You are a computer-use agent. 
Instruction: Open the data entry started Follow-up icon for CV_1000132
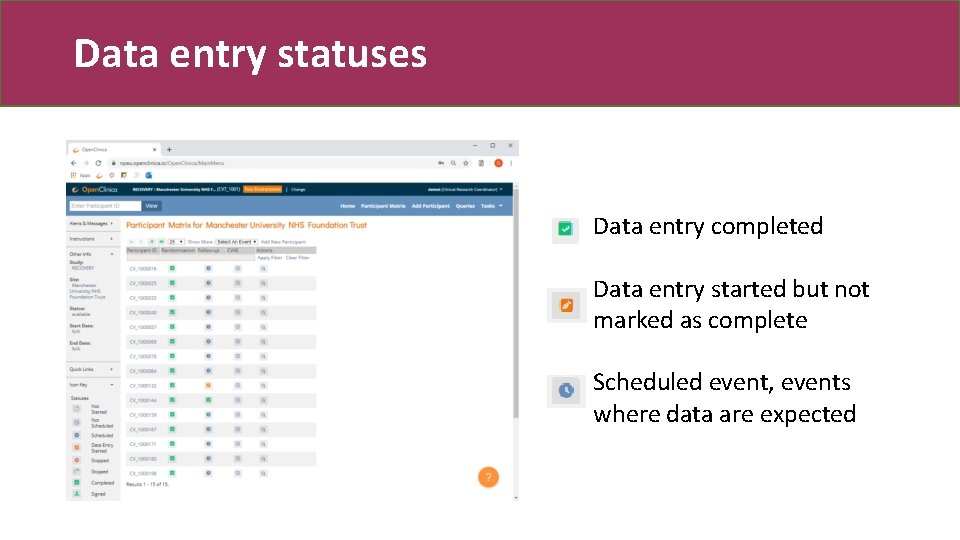[x=208, y=385]
